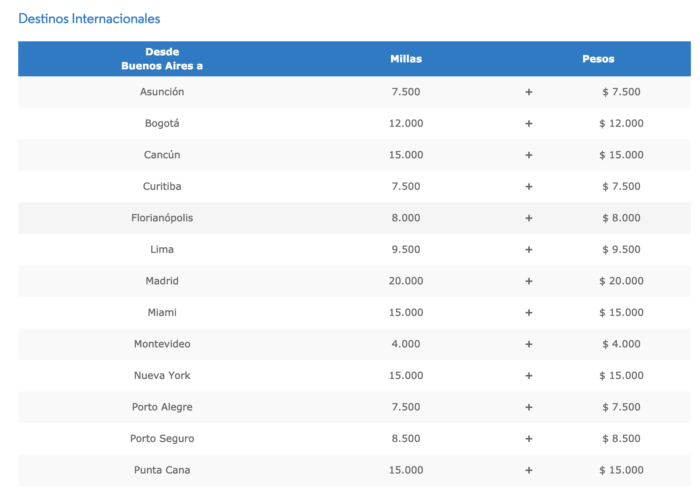
Task: Click the plus sign in Florianópolis row
Action: click(529, 218)
